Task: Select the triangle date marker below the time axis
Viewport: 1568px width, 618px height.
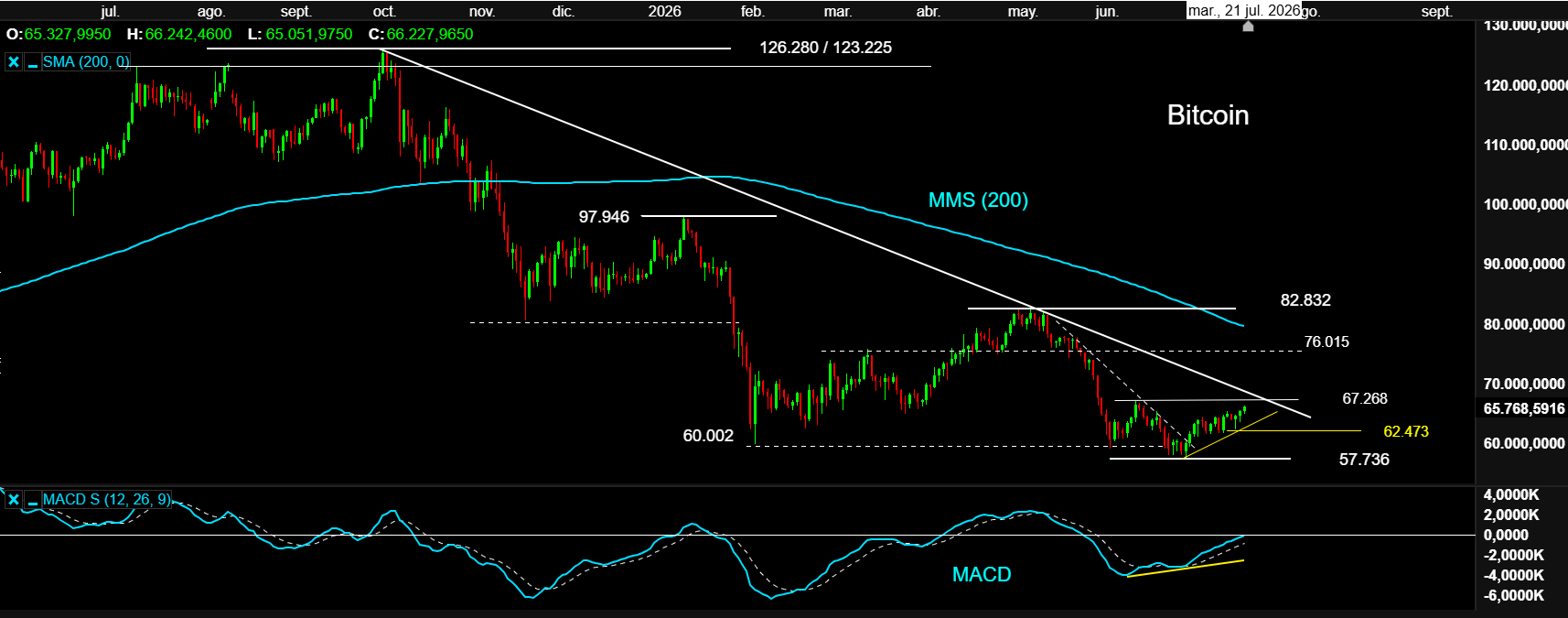Action: point(1248,26)
